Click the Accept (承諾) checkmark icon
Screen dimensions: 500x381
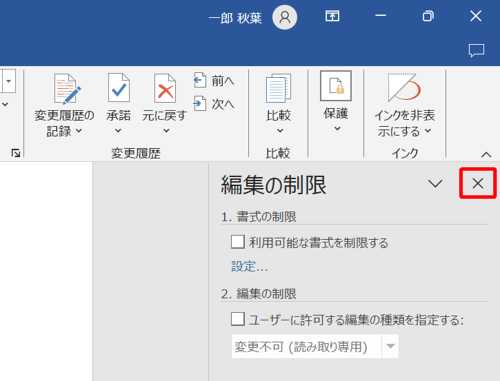(119, 88)
